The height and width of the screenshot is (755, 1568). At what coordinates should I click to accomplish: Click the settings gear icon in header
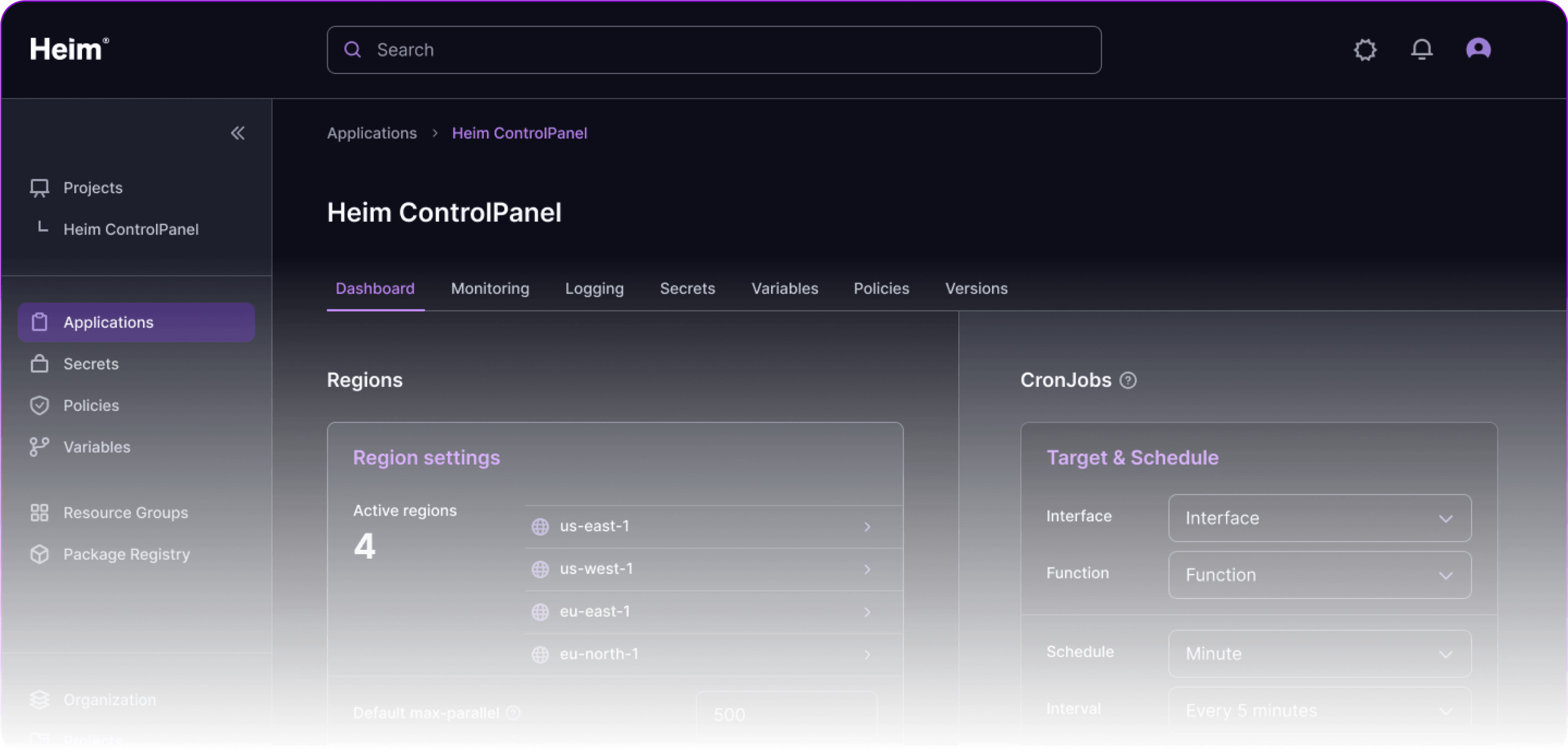point(1365,49)
